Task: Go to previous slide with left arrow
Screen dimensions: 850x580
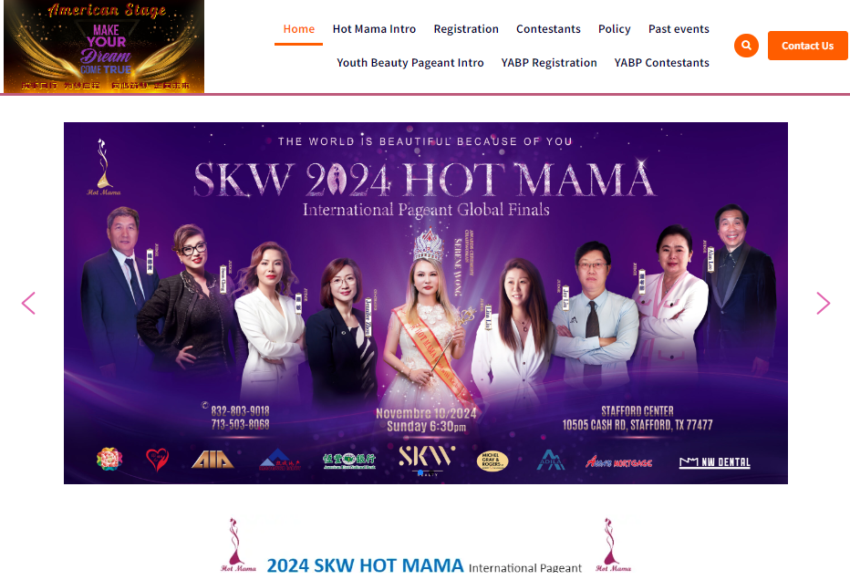Action: (28, 303)
